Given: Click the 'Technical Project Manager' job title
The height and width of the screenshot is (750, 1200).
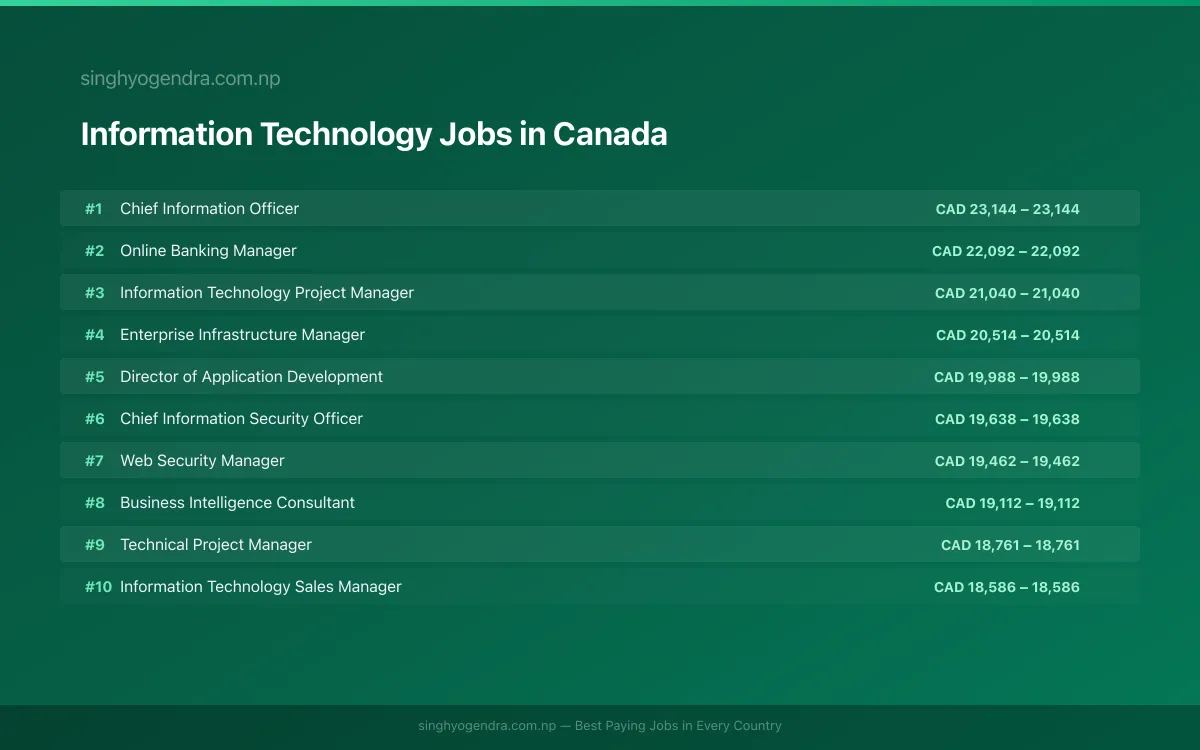Looking at the screenshot, I should click(216, 545).
